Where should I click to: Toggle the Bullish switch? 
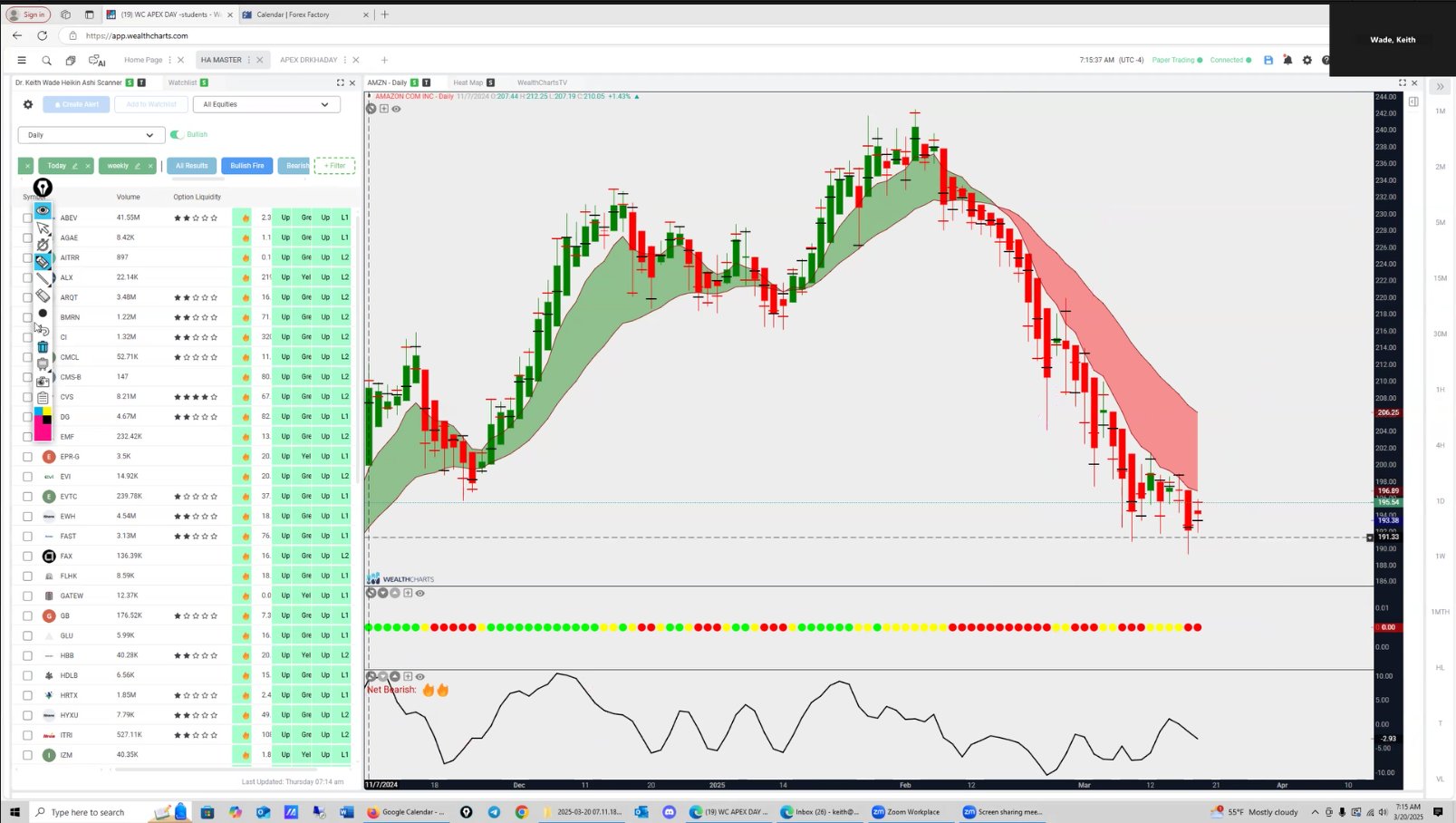177,135
